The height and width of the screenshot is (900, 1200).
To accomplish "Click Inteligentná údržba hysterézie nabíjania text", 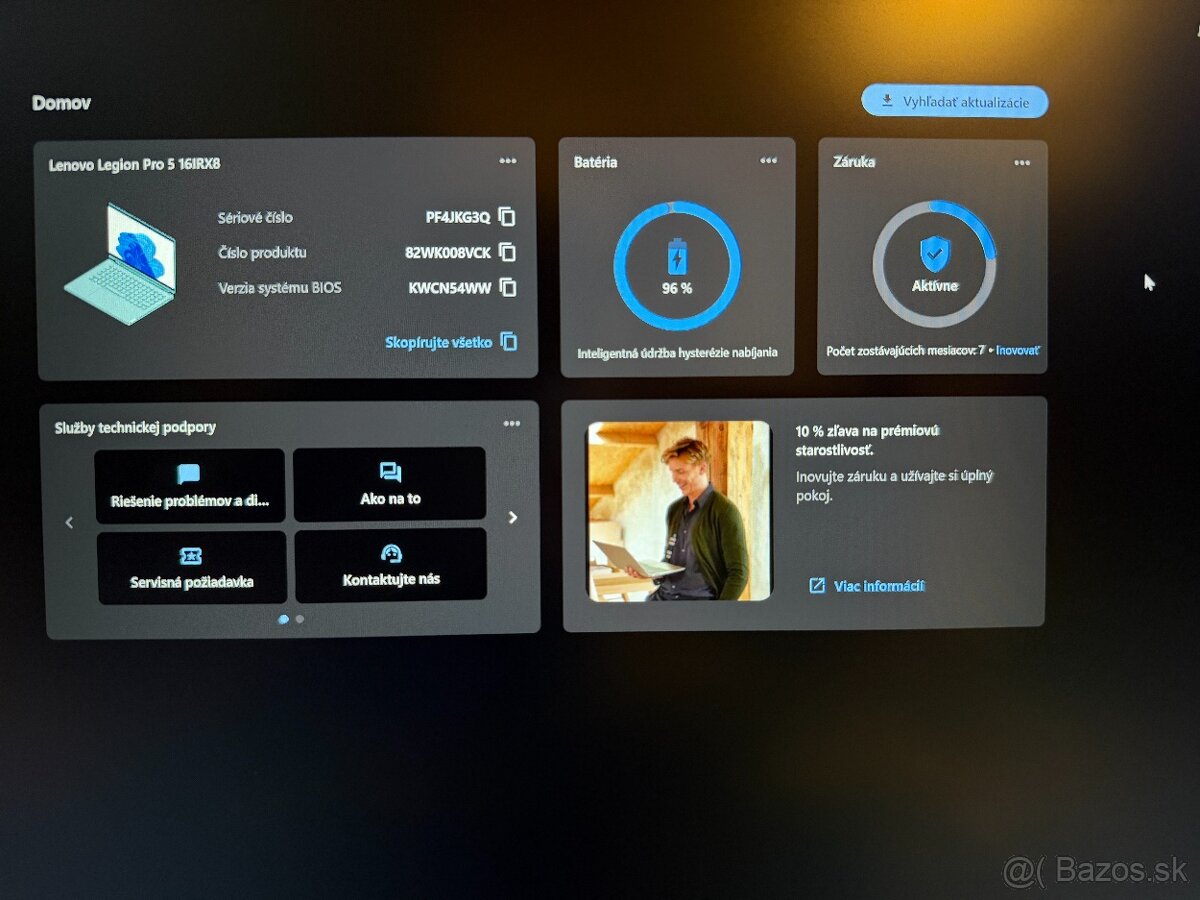I will click(677, 353).
